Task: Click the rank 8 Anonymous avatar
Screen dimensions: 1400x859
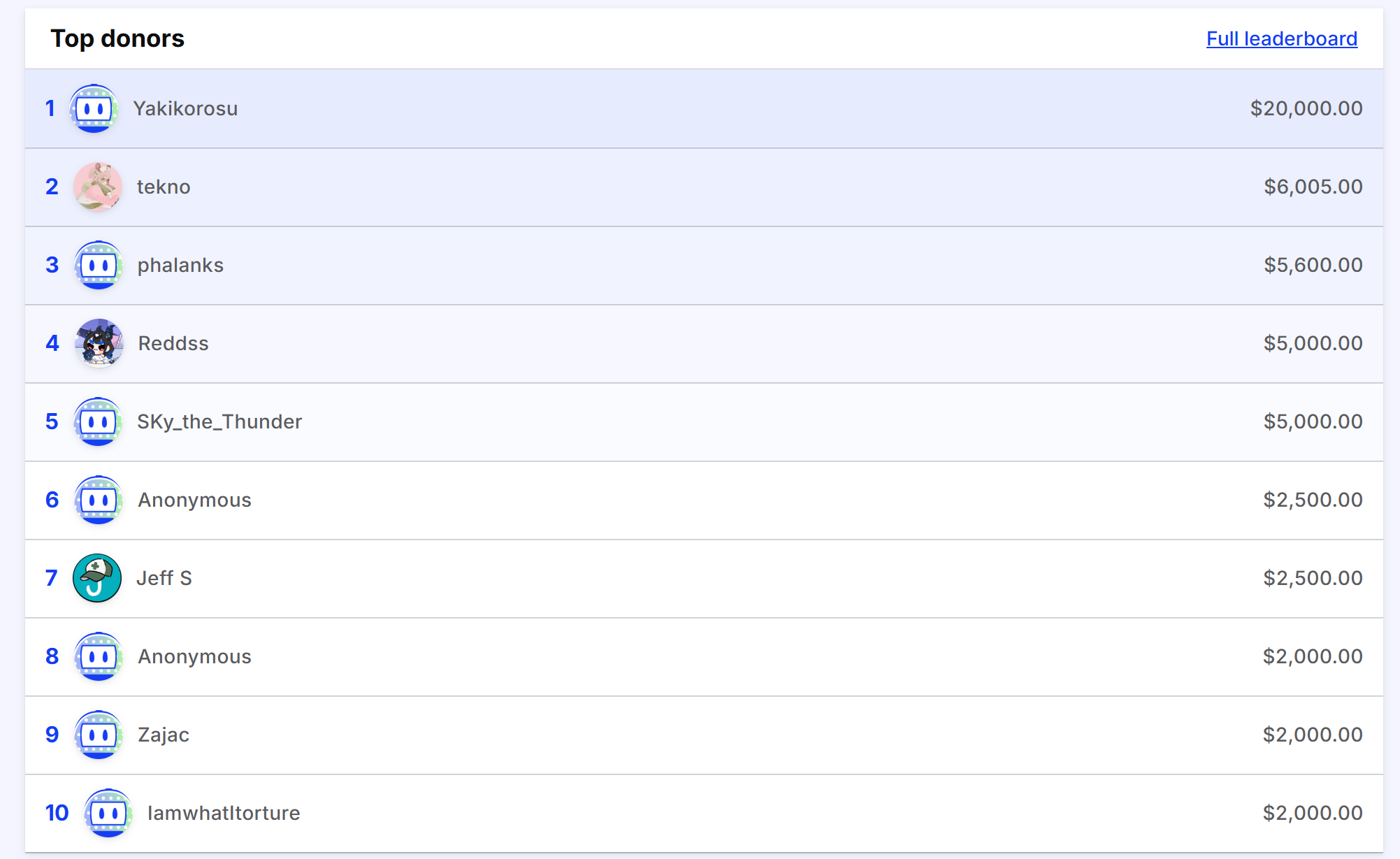Action: pos(98,656)
